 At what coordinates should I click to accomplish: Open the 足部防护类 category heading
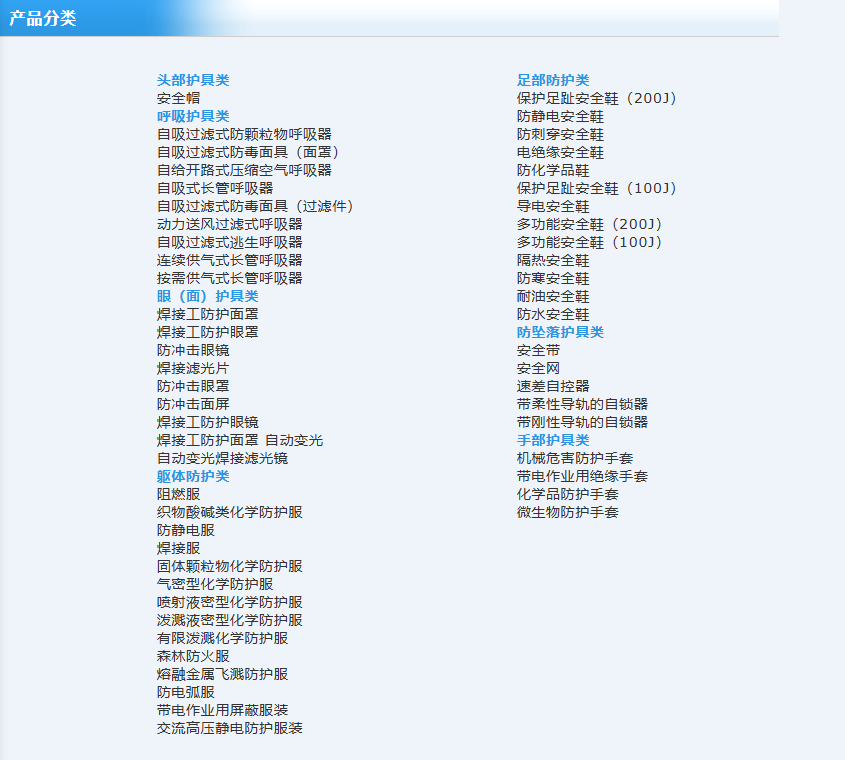coord(553,80)
